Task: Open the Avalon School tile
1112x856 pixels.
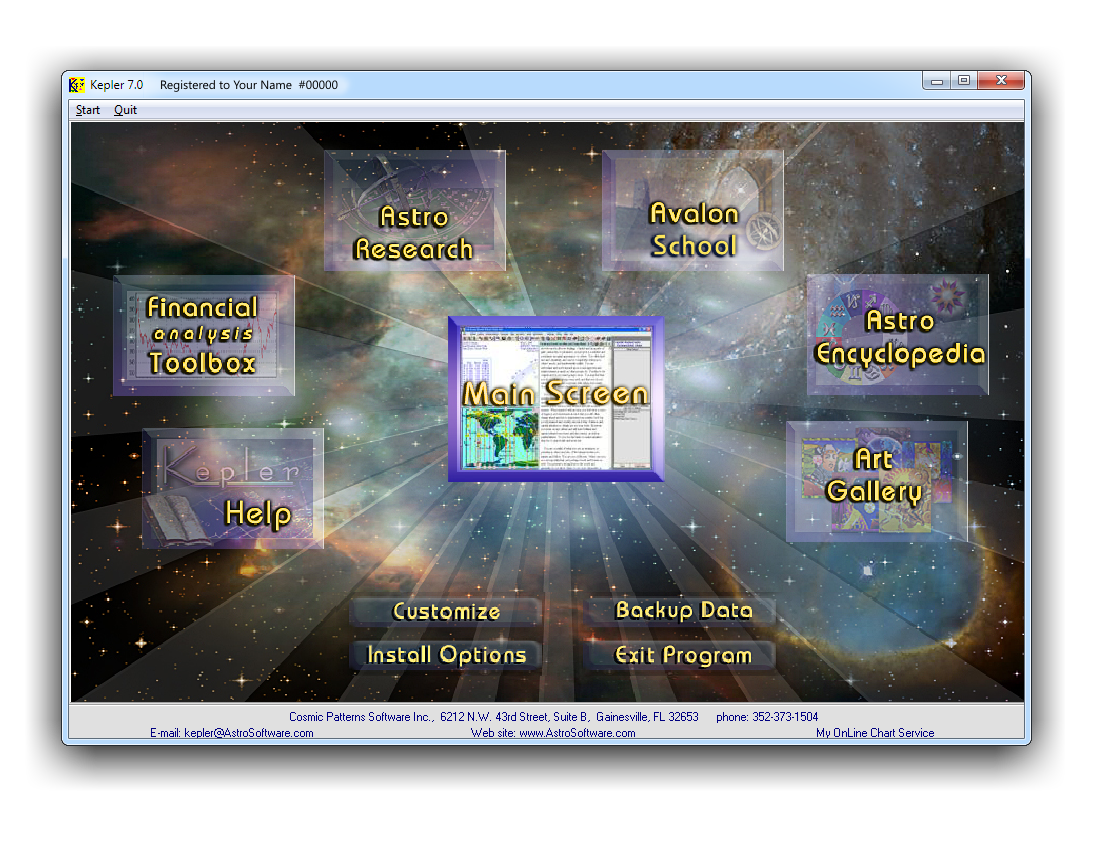Action: (x=693, y=210)
